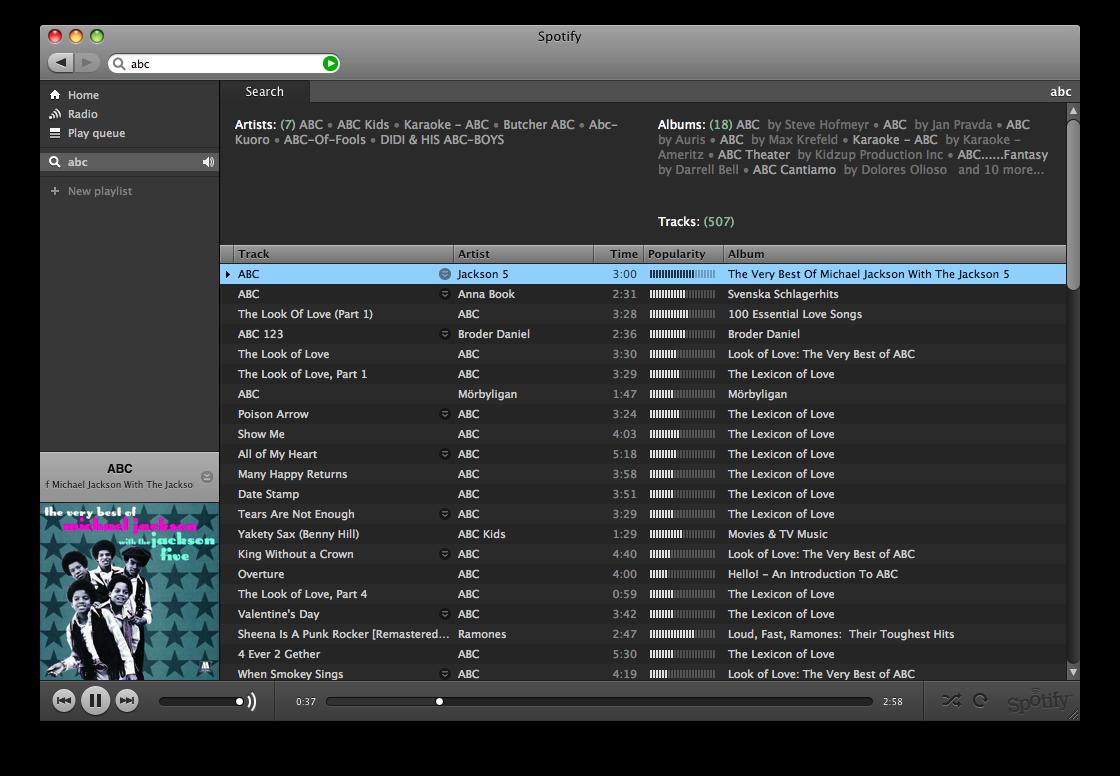Click album 'Movies & TV Music'
Viewport: 1120px width, 776px height.
[777, 534]
